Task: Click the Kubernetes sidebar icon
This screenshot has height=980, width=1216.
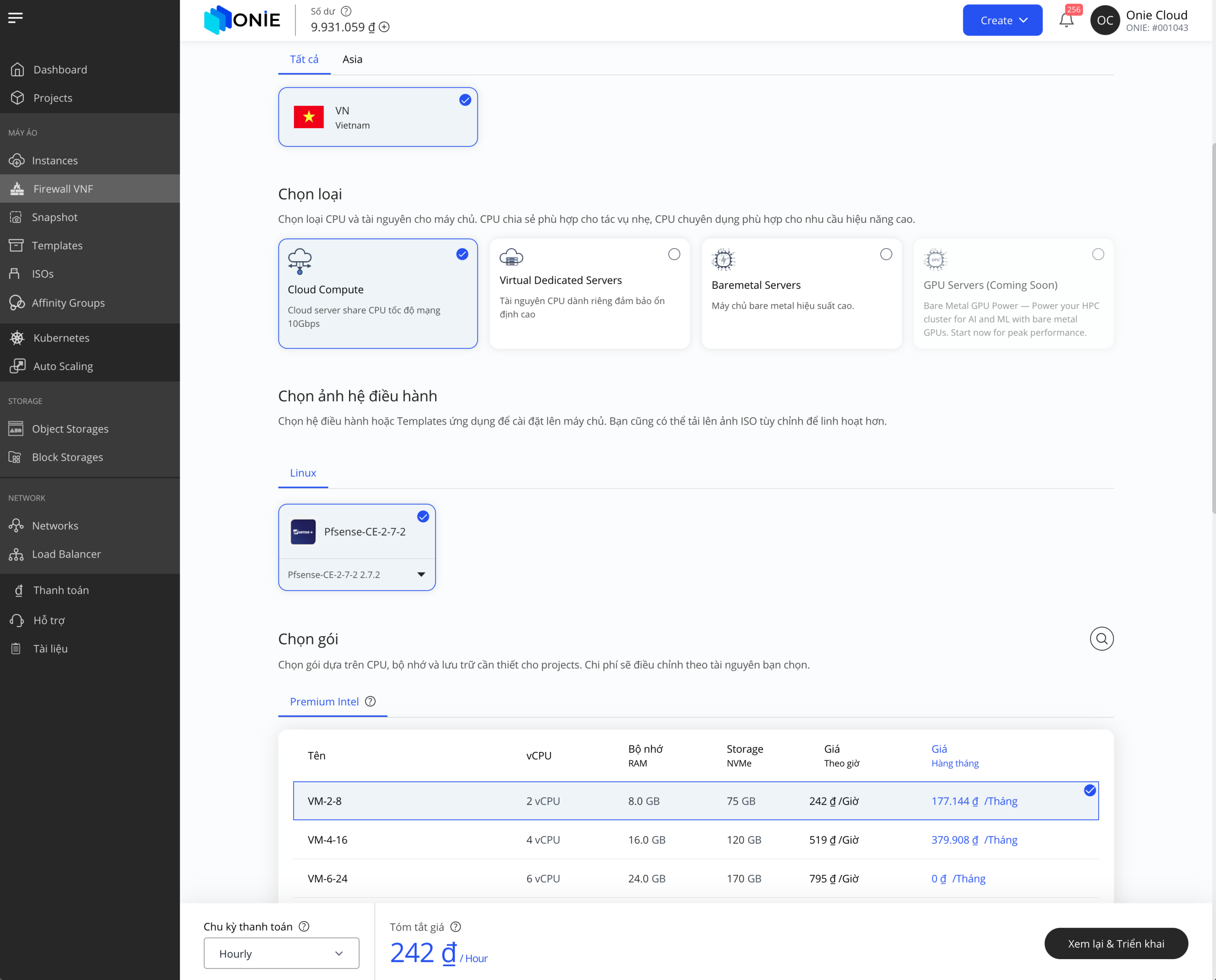Action: [17, 338]
